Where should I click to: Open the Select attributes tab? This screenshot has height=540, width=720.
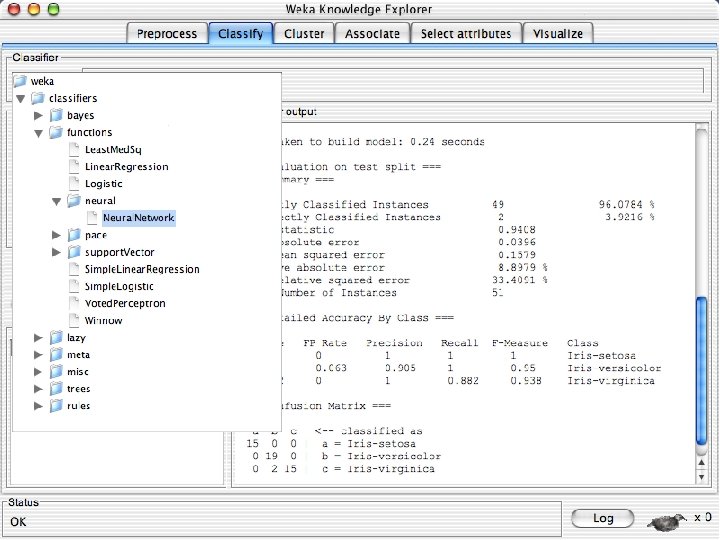point(466,34)
